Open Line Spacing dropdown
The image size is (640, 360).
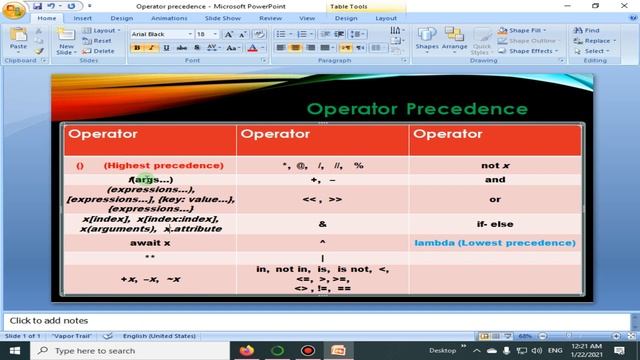point(358,34)
